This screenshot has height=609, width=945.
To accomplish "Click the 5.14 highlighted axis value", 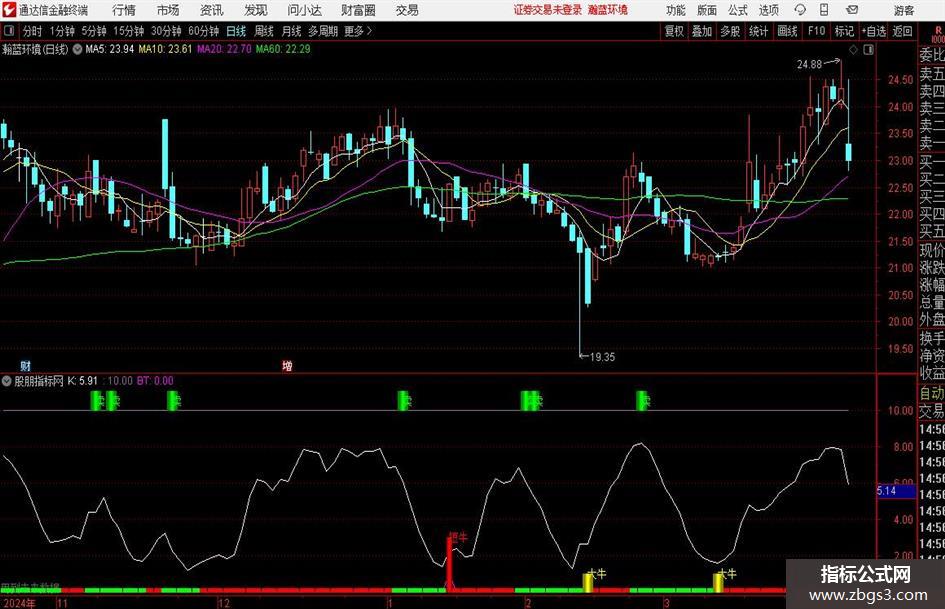I will coord(896,491).
